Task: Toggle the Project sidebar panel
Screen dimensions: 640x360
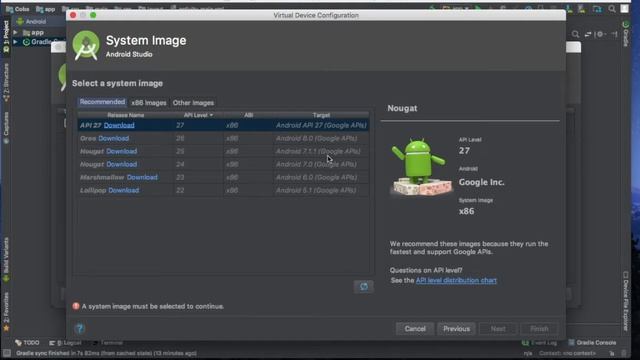Action: click(6, 37)
